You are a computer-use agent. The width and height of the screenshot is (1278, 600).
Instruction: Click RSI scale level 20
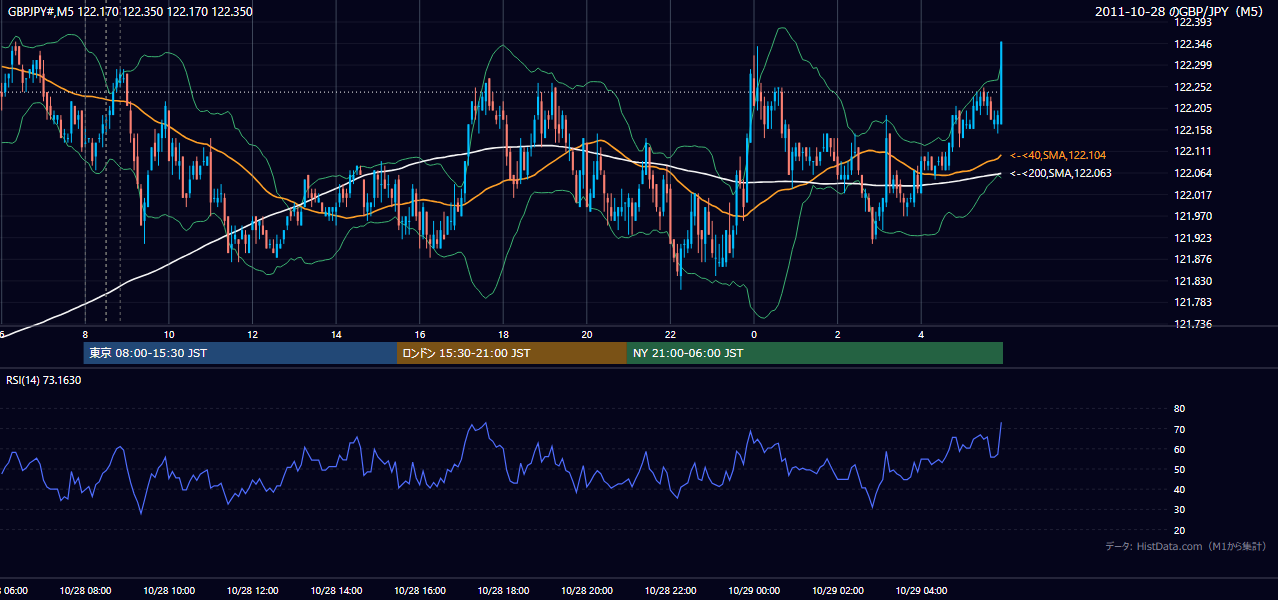(x=1179, y=530)
